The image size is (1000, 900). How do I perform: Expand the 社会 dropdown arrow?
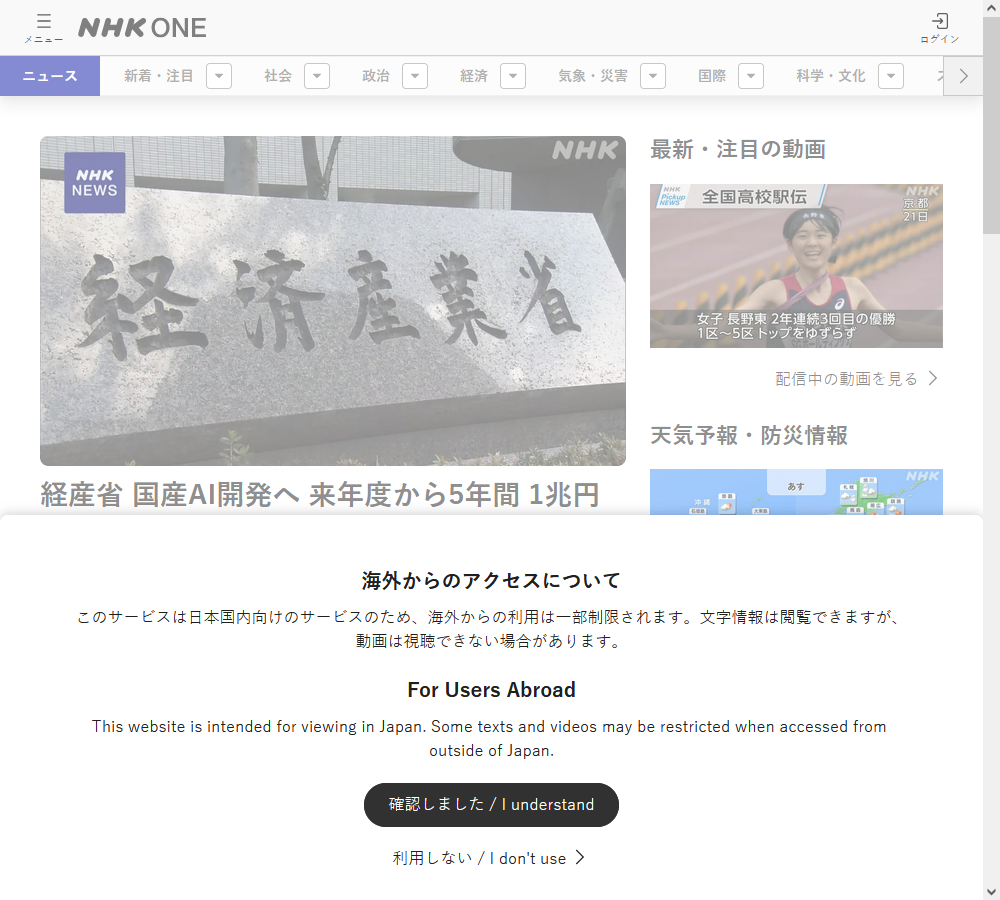(317, 76)
